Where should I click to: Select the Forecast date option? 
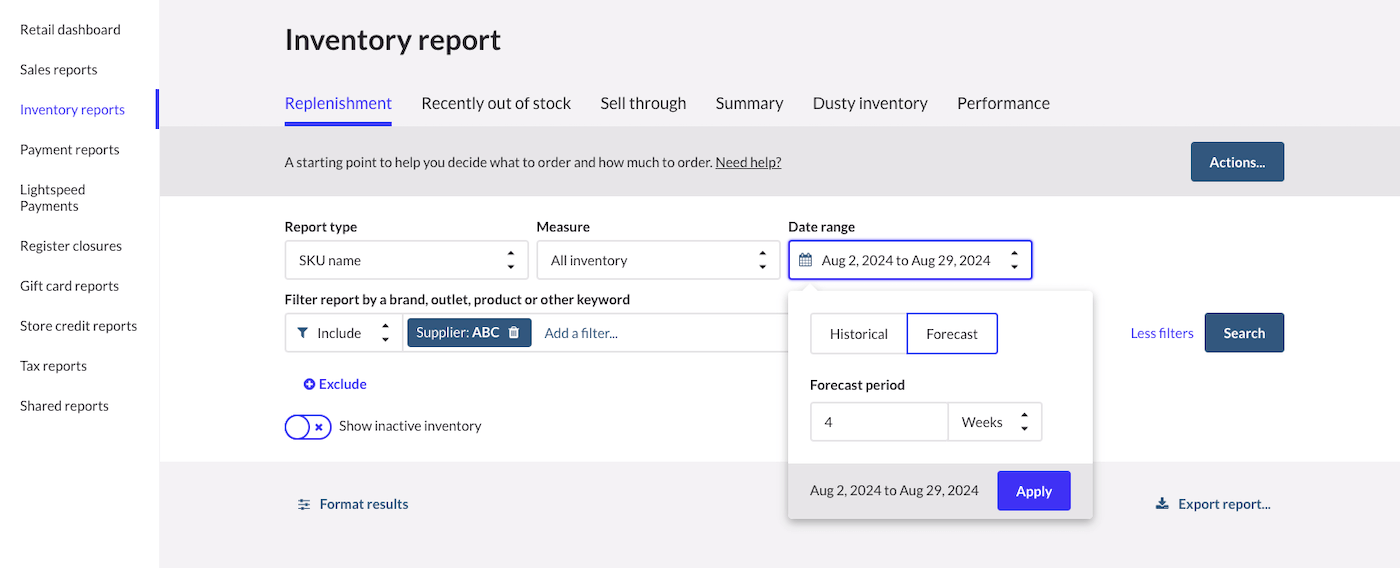point(952,334)
